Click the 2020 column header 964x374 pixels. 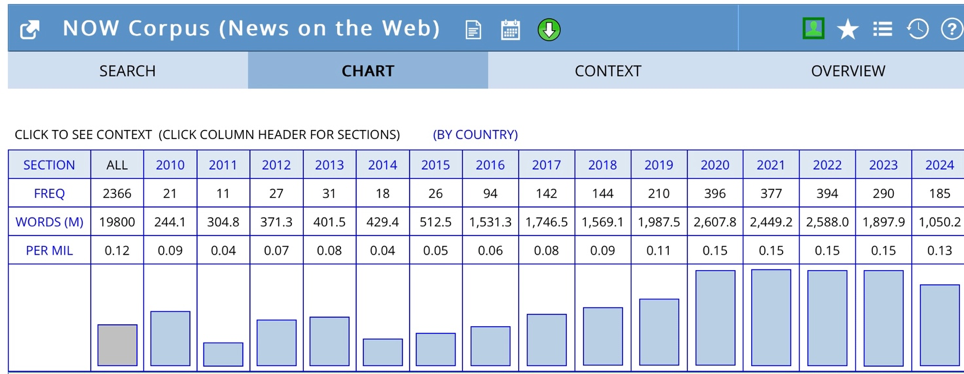715,165
